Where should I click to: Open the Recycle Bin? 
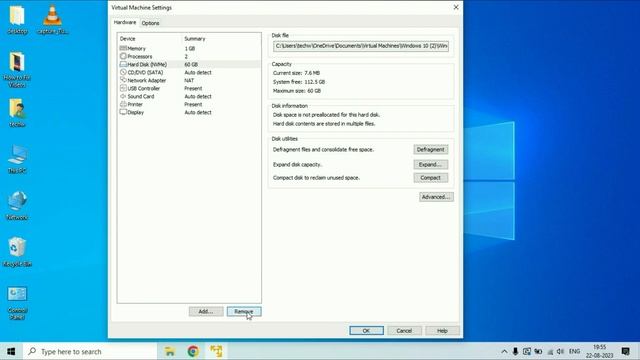(x=17, y=252)
